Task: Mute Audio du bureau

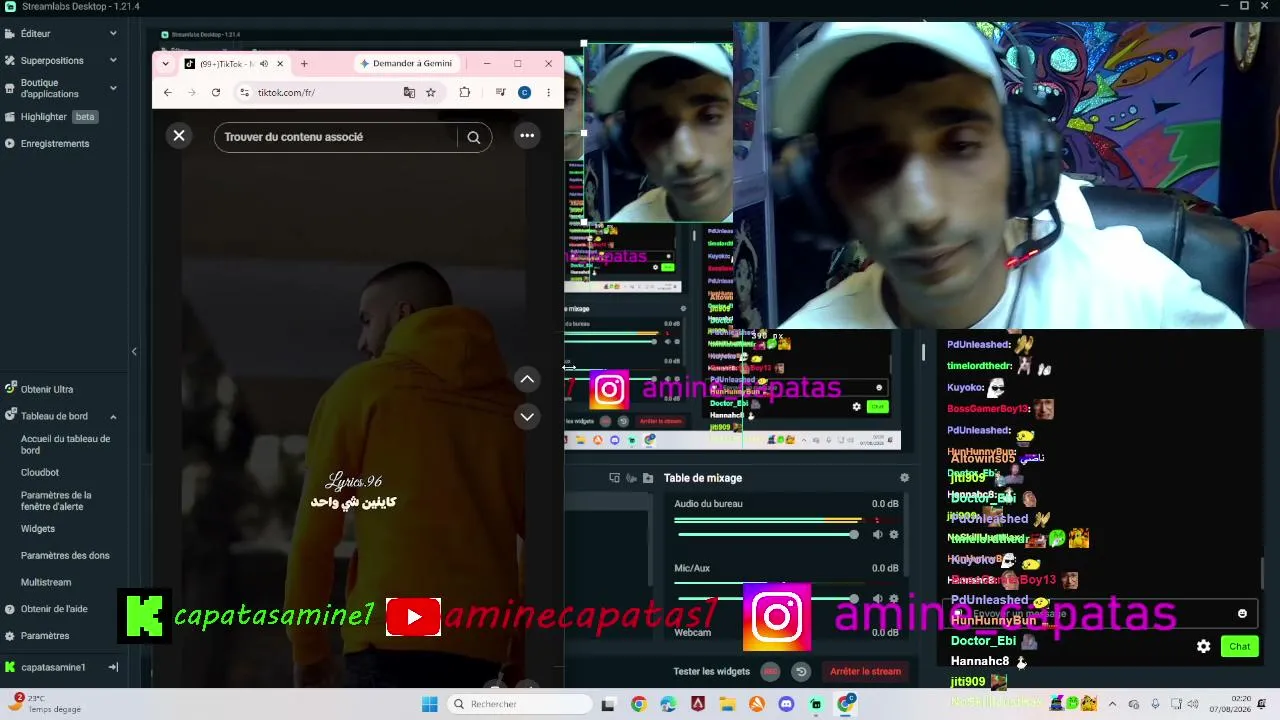Action: [877, 534]
